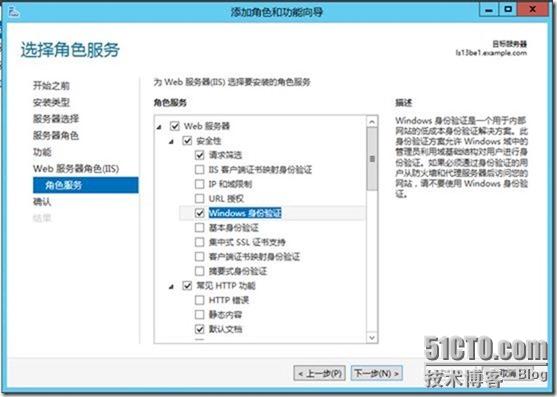Click scroll up arrow of role list
557x397 pixels.
coord(372,122)
